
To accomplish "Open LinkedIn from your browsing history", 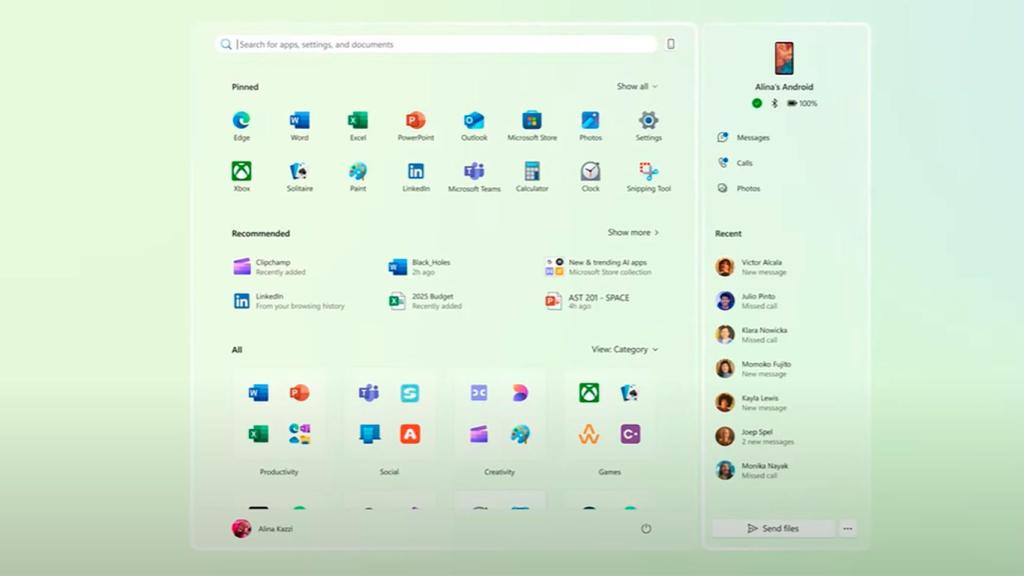I will (x=289, y=300).
